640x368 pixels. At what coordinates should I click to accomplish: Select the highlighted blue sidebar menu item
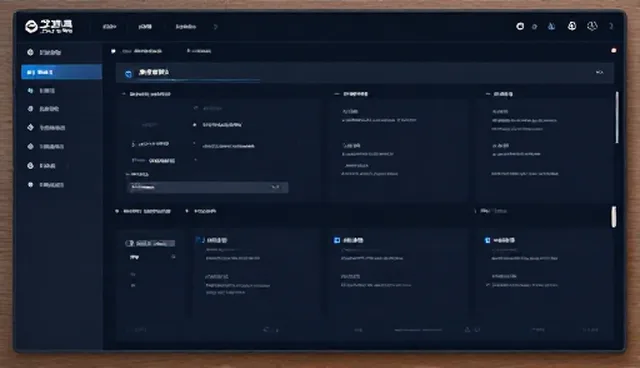pyautogui.click(x=61, y=72)
